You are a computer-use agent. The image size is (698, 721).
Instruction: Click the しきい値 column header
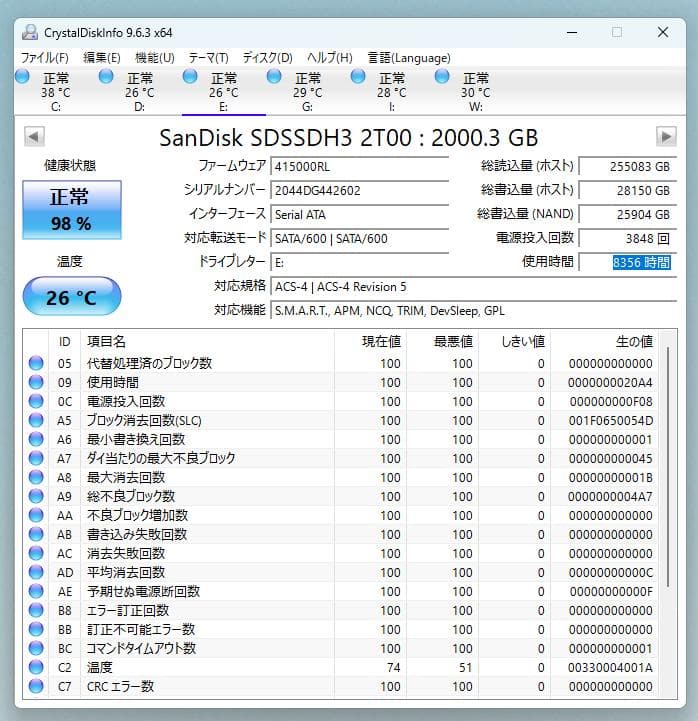click(x=515, y=341)
